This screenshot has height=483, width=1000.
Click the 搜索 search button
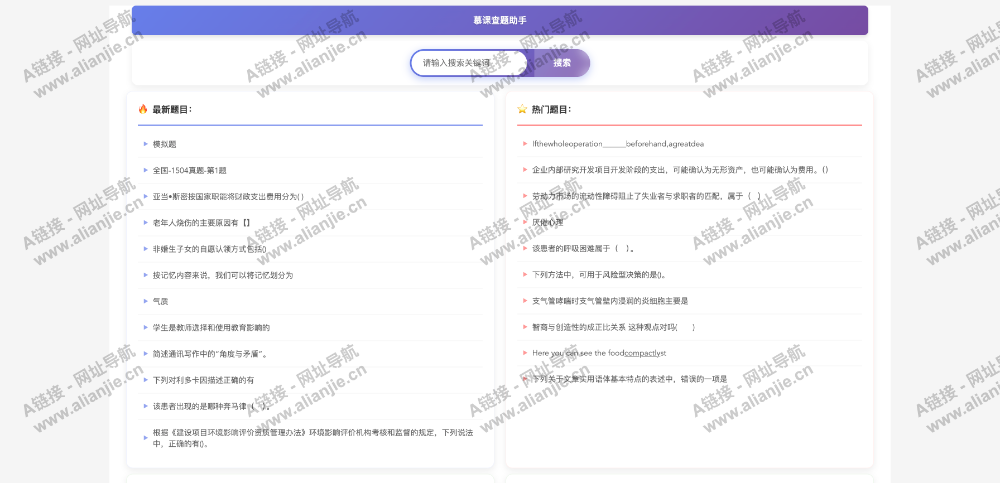[x=562, y=63]
